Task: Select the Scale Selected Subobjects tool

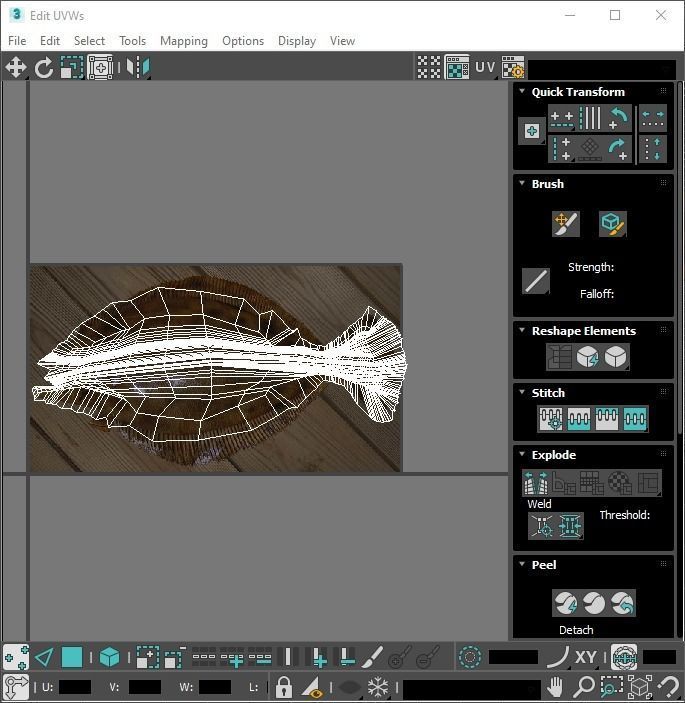Action: 72,67
